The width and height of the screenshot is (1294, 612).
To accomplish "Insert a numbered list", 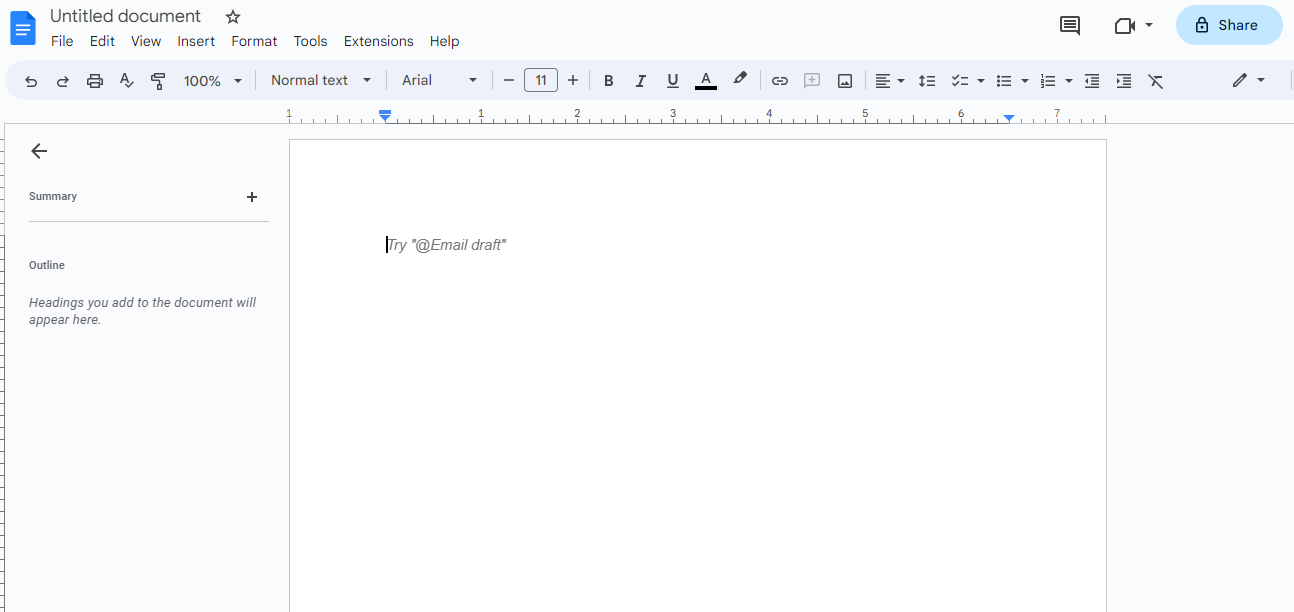I will click(1048, 81).
